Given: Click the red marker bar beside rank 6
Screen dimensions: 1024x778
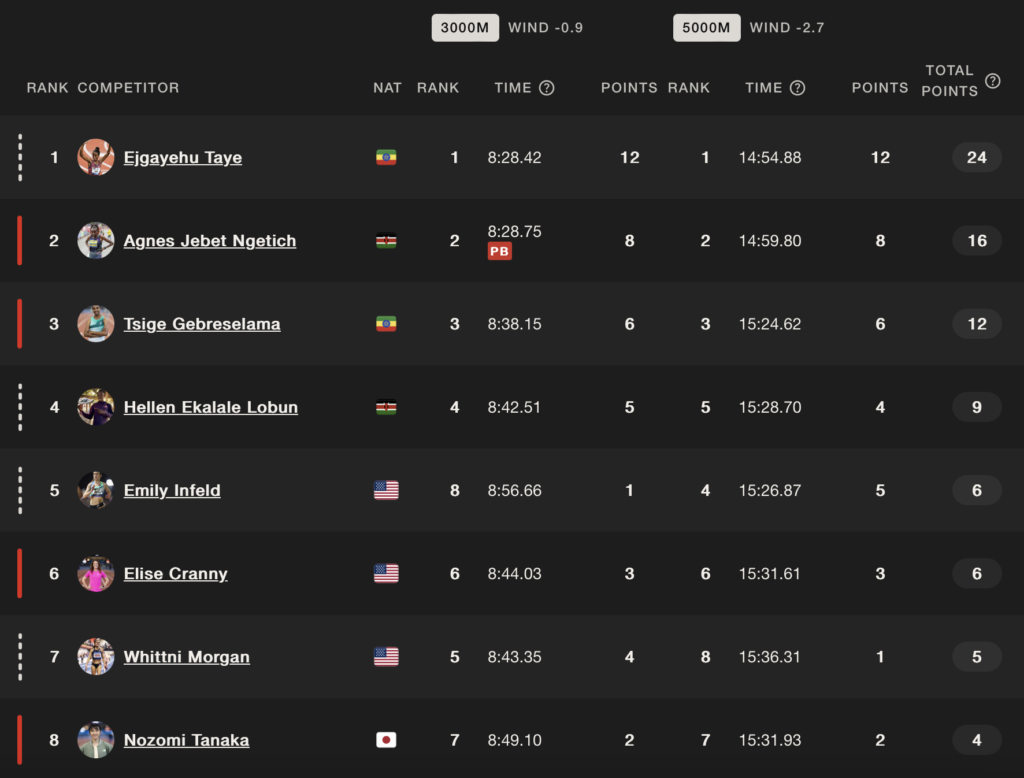Looking at the screenshot, I should click(20, 574).
